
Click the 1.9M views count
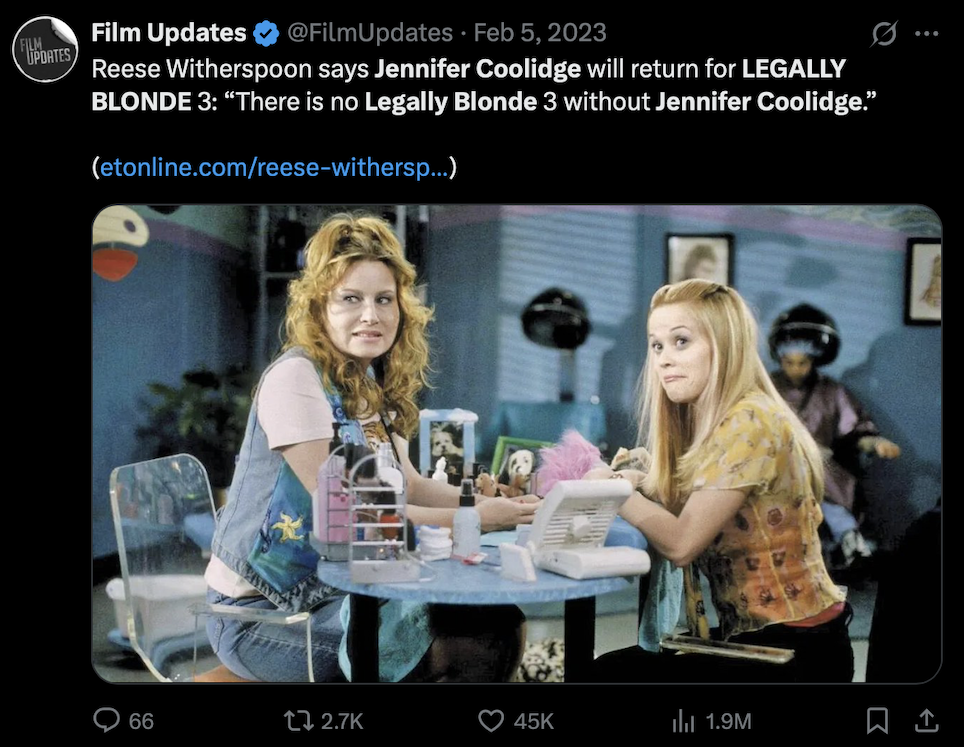pyautogui.click(x=728, y=721)
